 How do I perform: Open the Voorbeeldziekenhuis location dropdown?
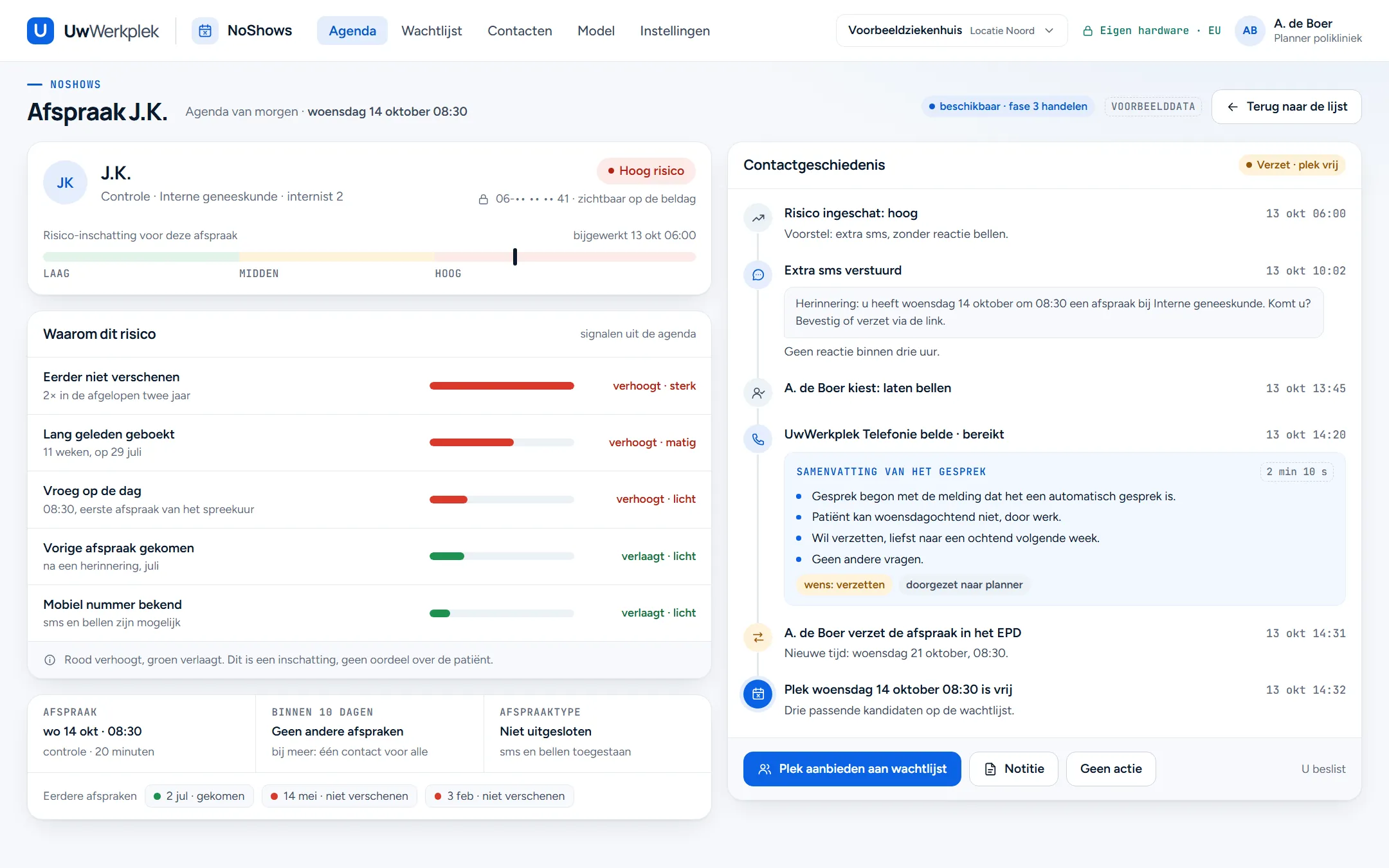pos(951,30)
